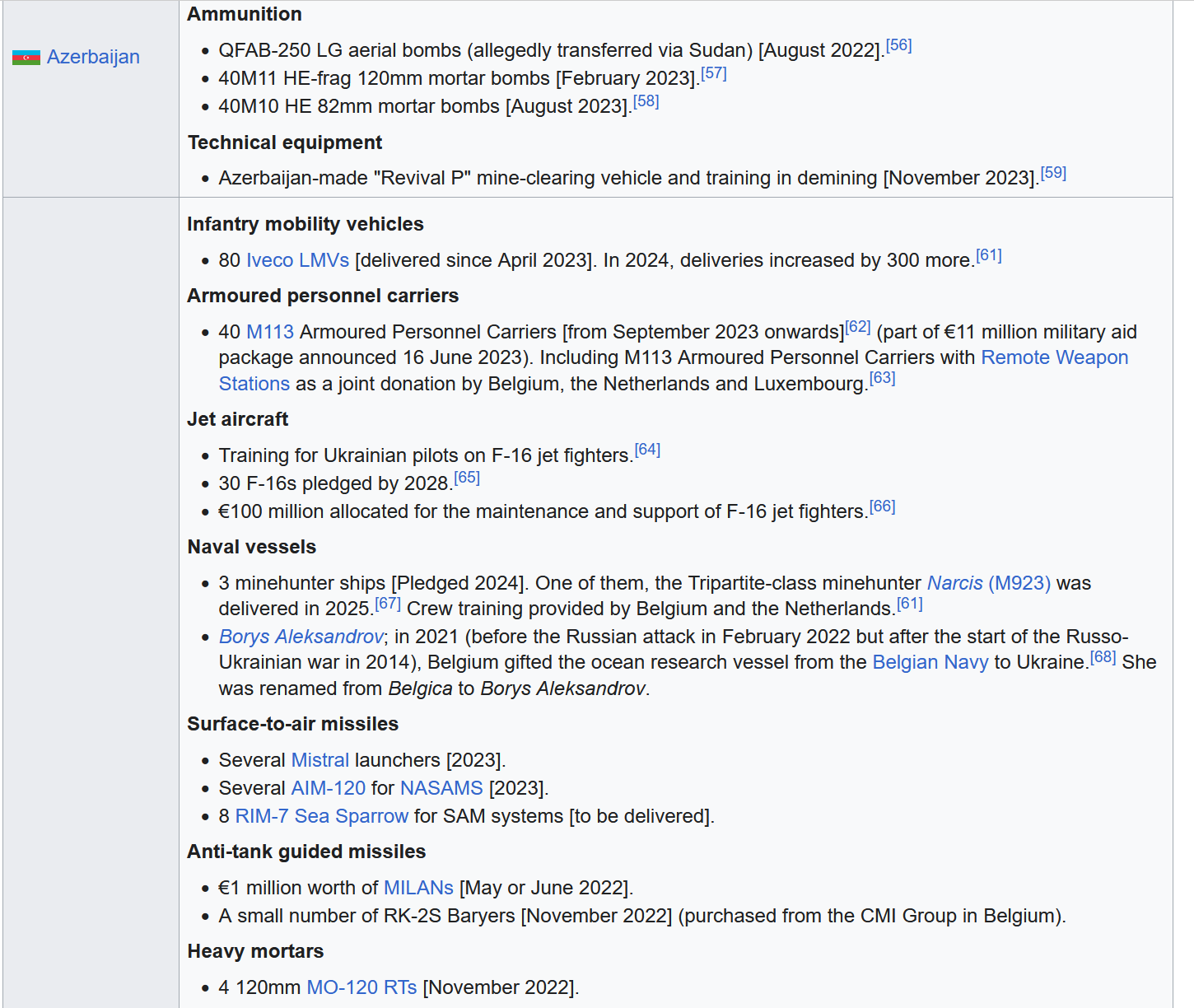Screen dimensions: 1194x1008
Task: Open the Azerbaijan country link
Action: pyautogui.click(x=93, y=57)
